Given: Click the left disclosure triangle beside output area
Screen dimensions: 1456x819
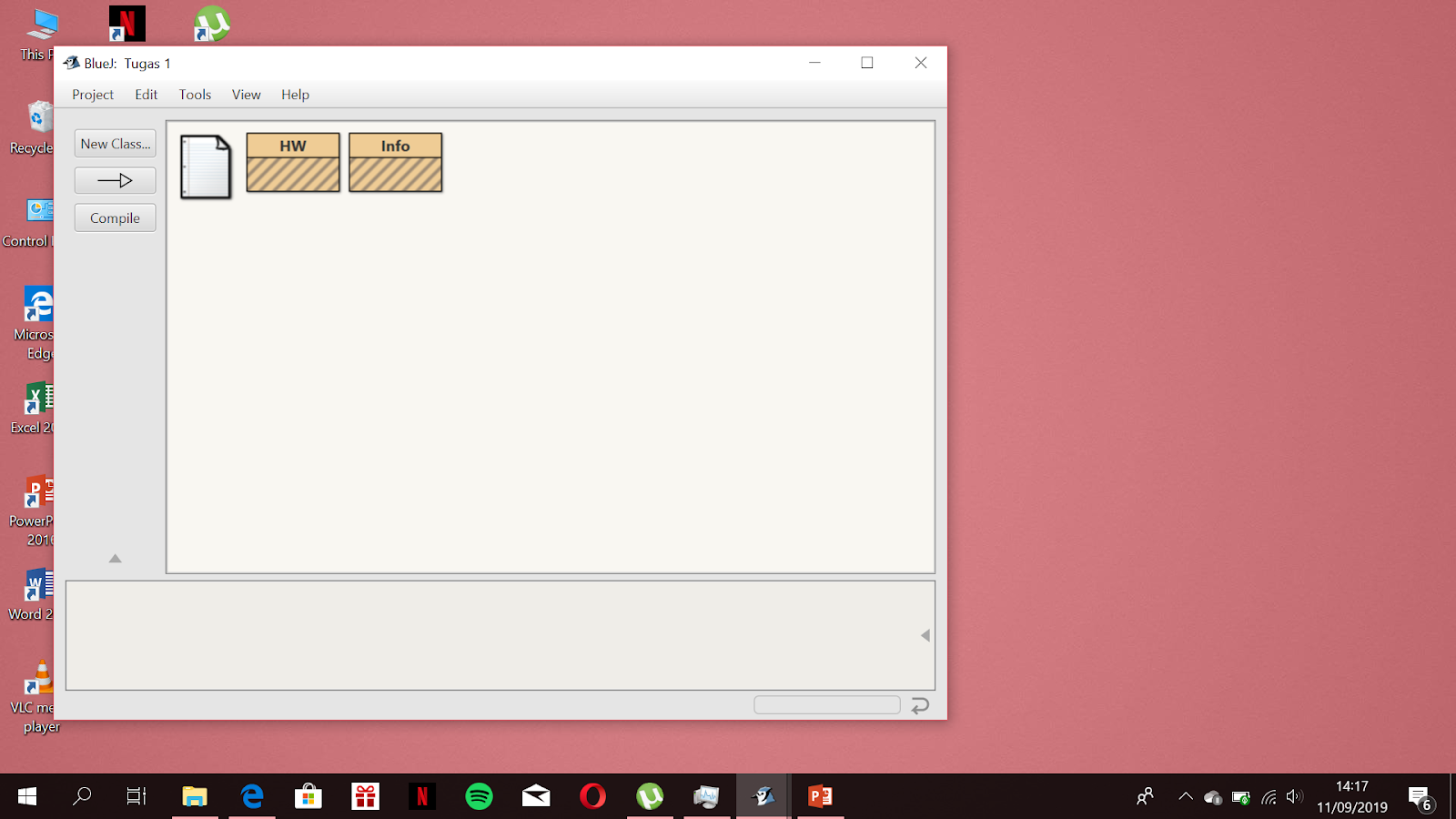Looking at the screenshot, I should coord(925,634).
